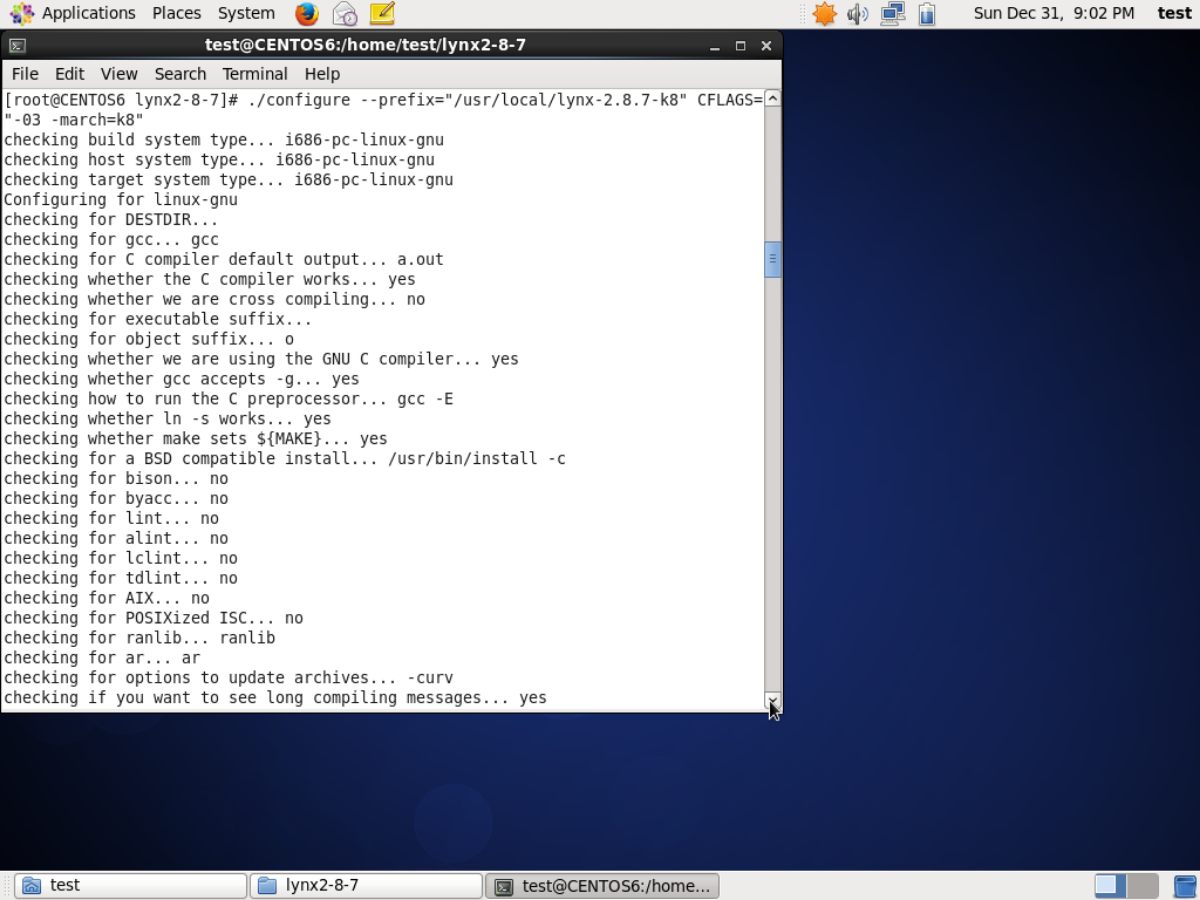Open the volume speaker icon
The width and height of the screenshot is (1200, 900).
pyautogui.click(x=857, y=14)
